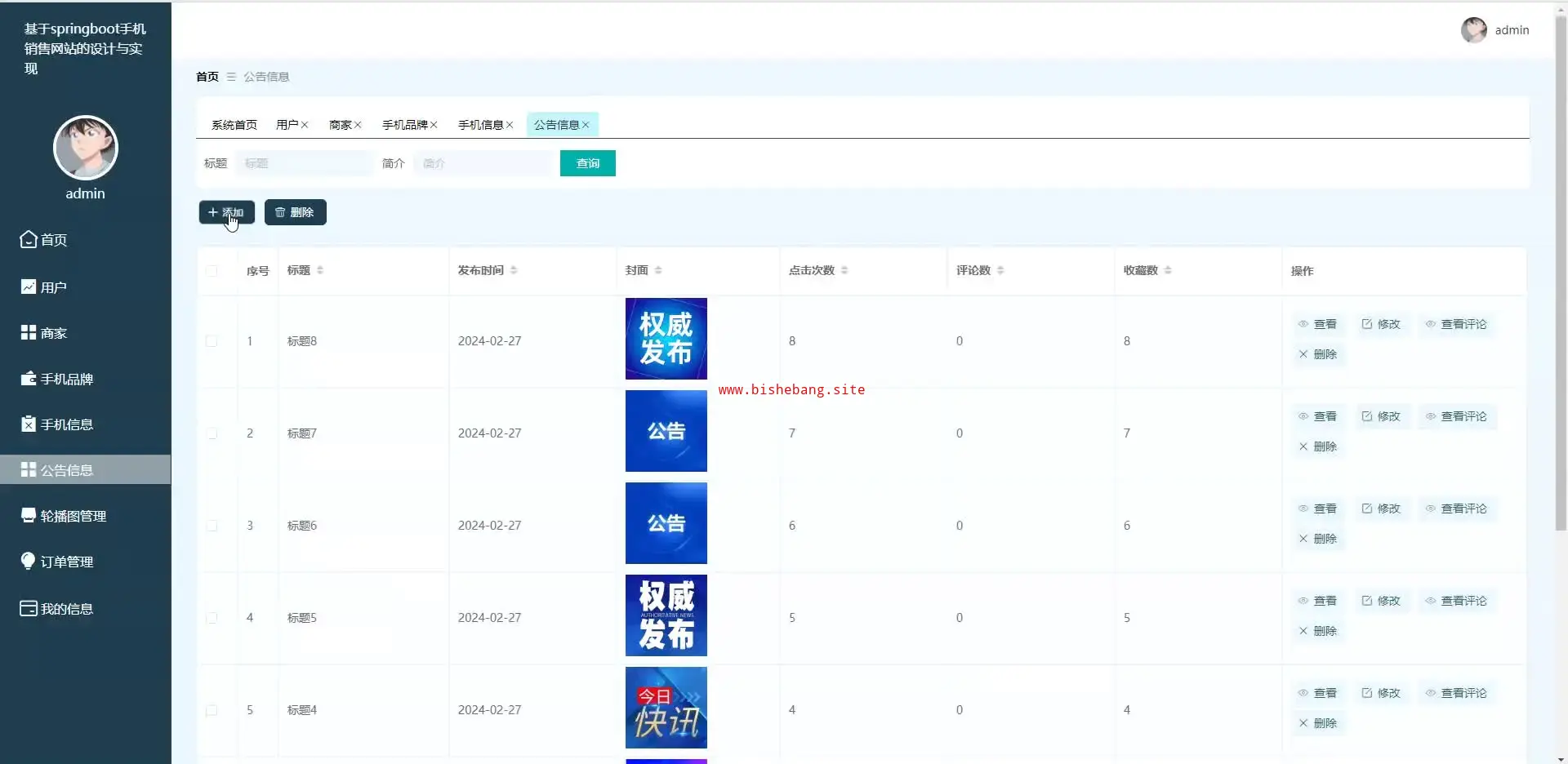1568x764 pixels.
Task: Switch to the 系统首页 tab
Action: (x=234, y=125)
